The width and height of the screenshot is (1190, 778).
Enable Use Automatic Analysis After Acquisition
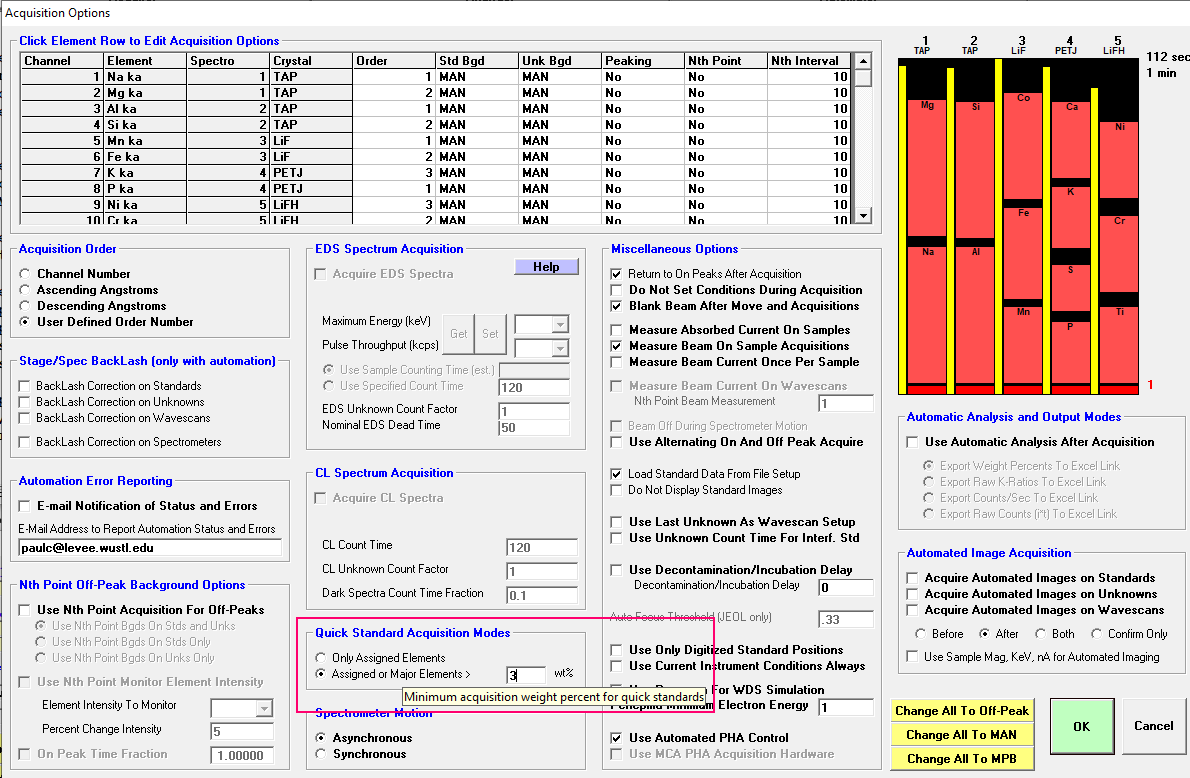pyautogui.click(x=913, y=442)
